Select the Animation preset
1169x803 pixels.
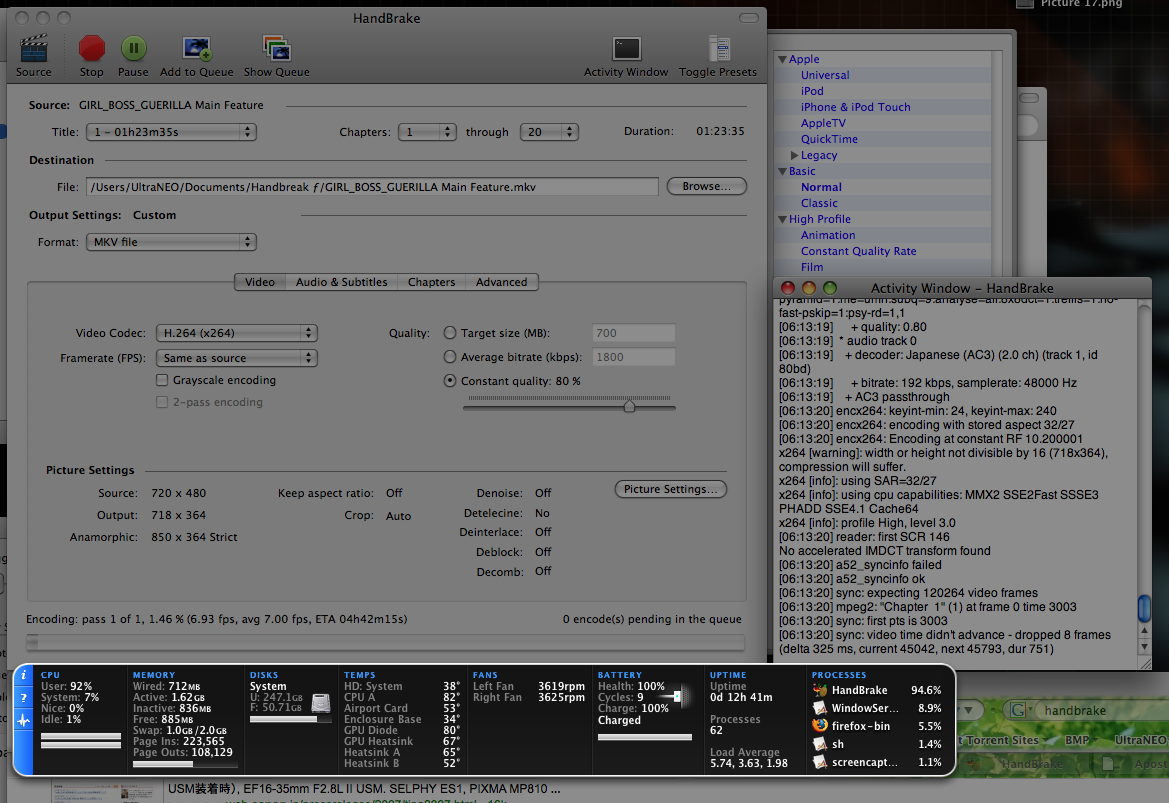827,235
